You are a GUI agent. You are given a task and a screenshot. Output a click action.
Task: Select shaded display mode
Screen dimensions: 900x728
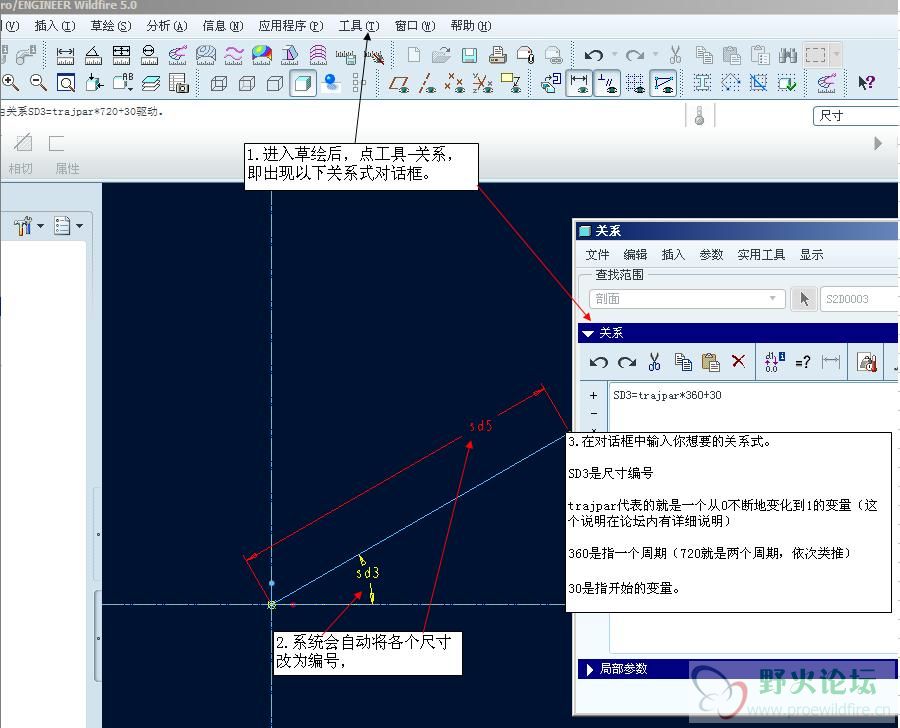tap(302, 83)
